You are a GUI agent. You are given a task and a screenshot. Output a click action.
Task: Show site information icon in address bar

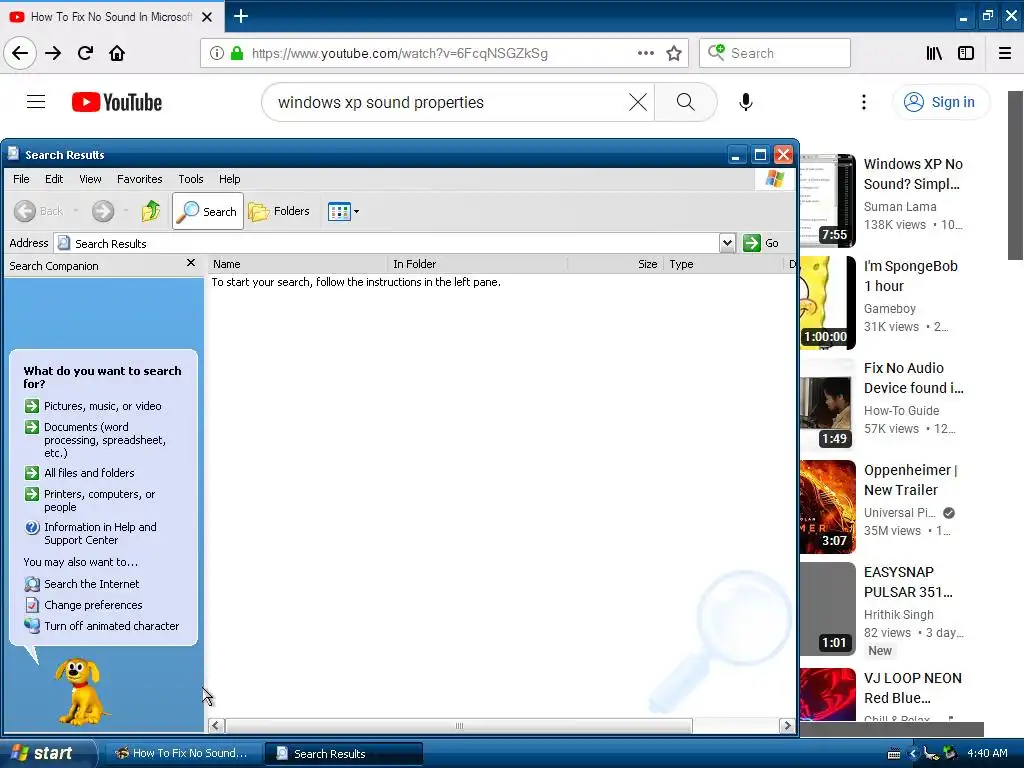coord(216,53)
